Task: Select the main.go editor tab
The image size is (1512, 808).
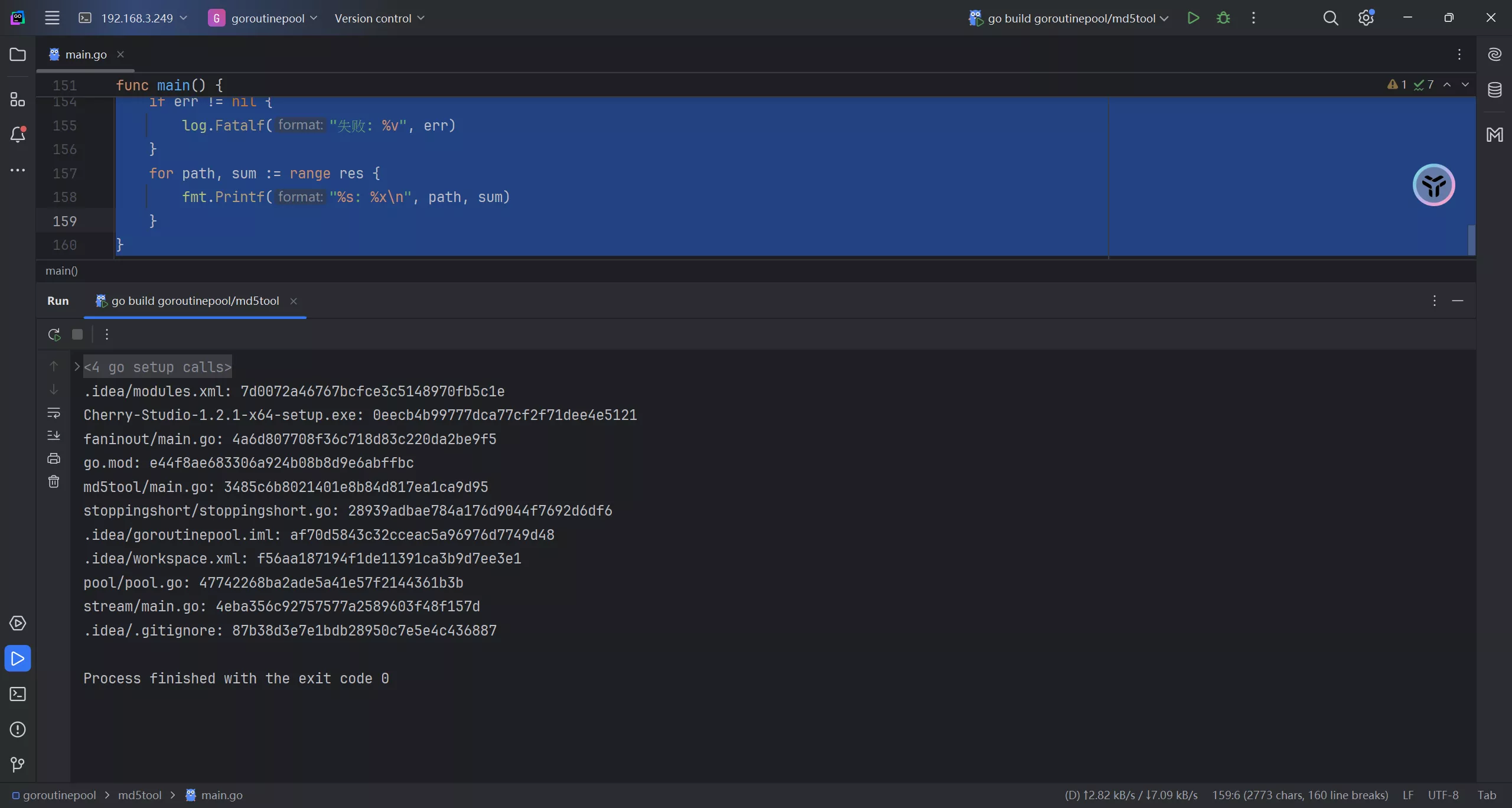Action: coord(86,54)
